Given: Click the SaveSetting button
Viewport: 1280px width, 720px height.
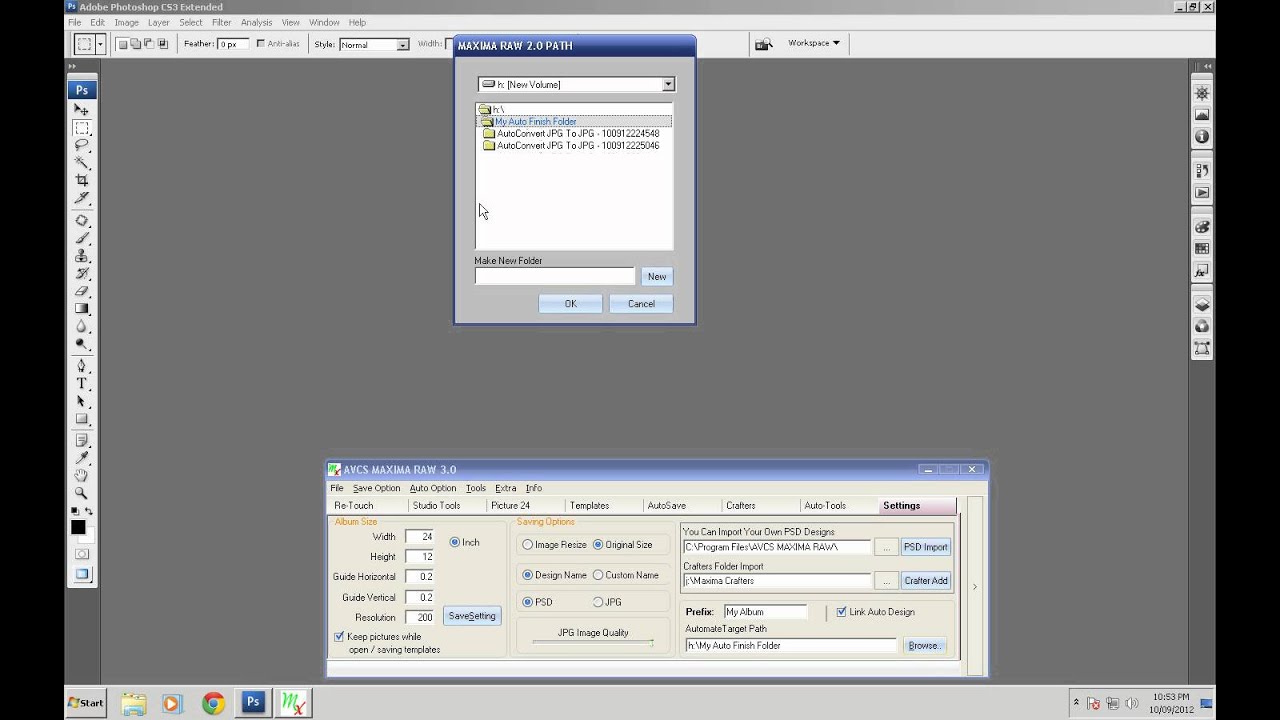Looking at the screenshot, I should pos(472,616).
